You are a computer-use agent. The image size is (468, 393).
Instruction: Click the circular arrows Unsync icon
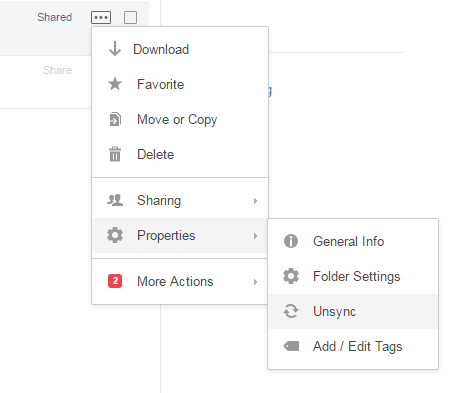[291, 311]
